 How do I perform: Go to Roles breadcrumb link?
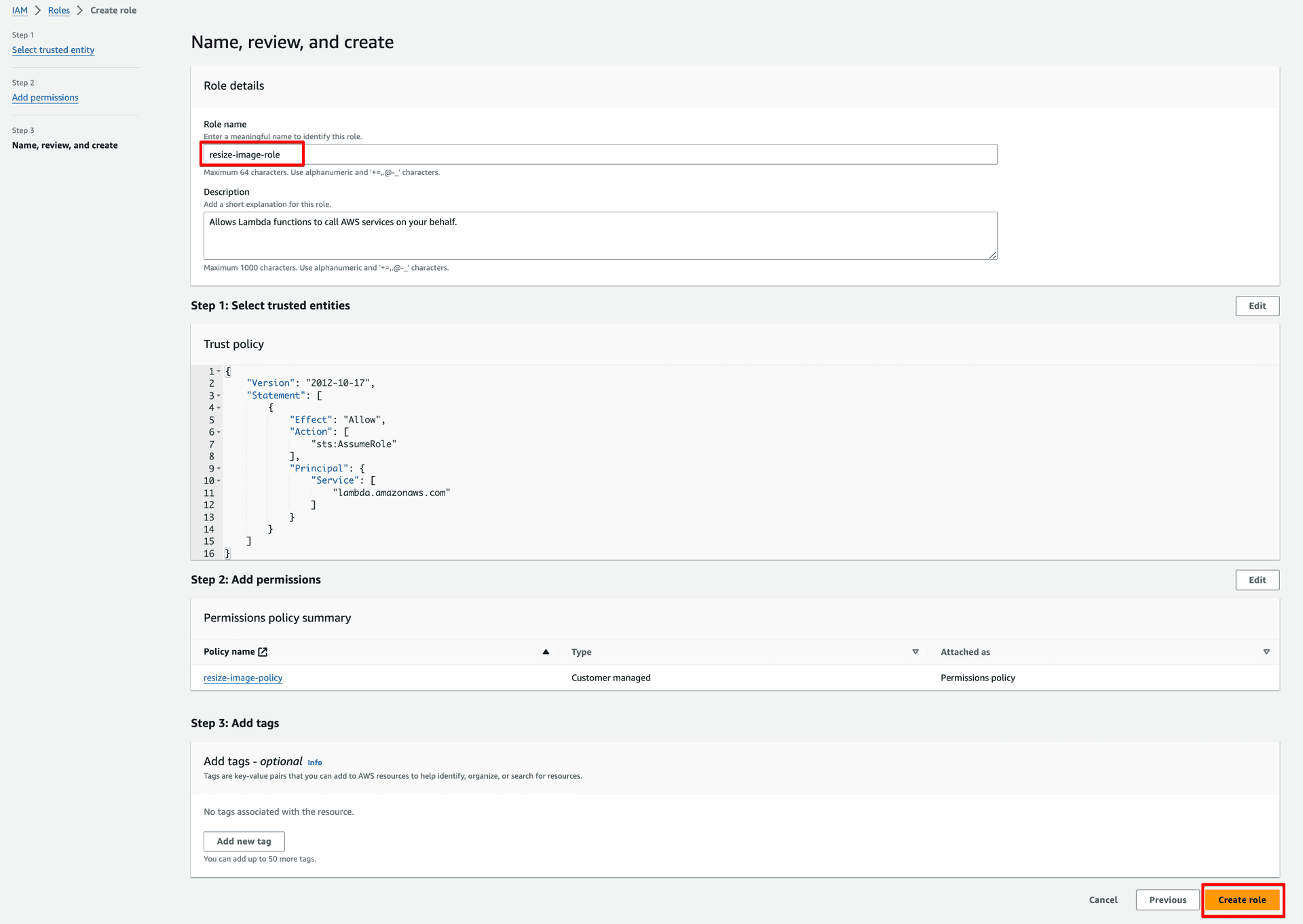pos(59,10)
